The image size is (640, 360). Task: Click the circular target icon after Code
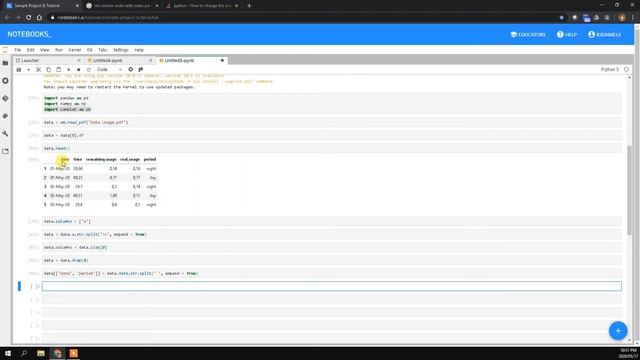tap(131, 70)
